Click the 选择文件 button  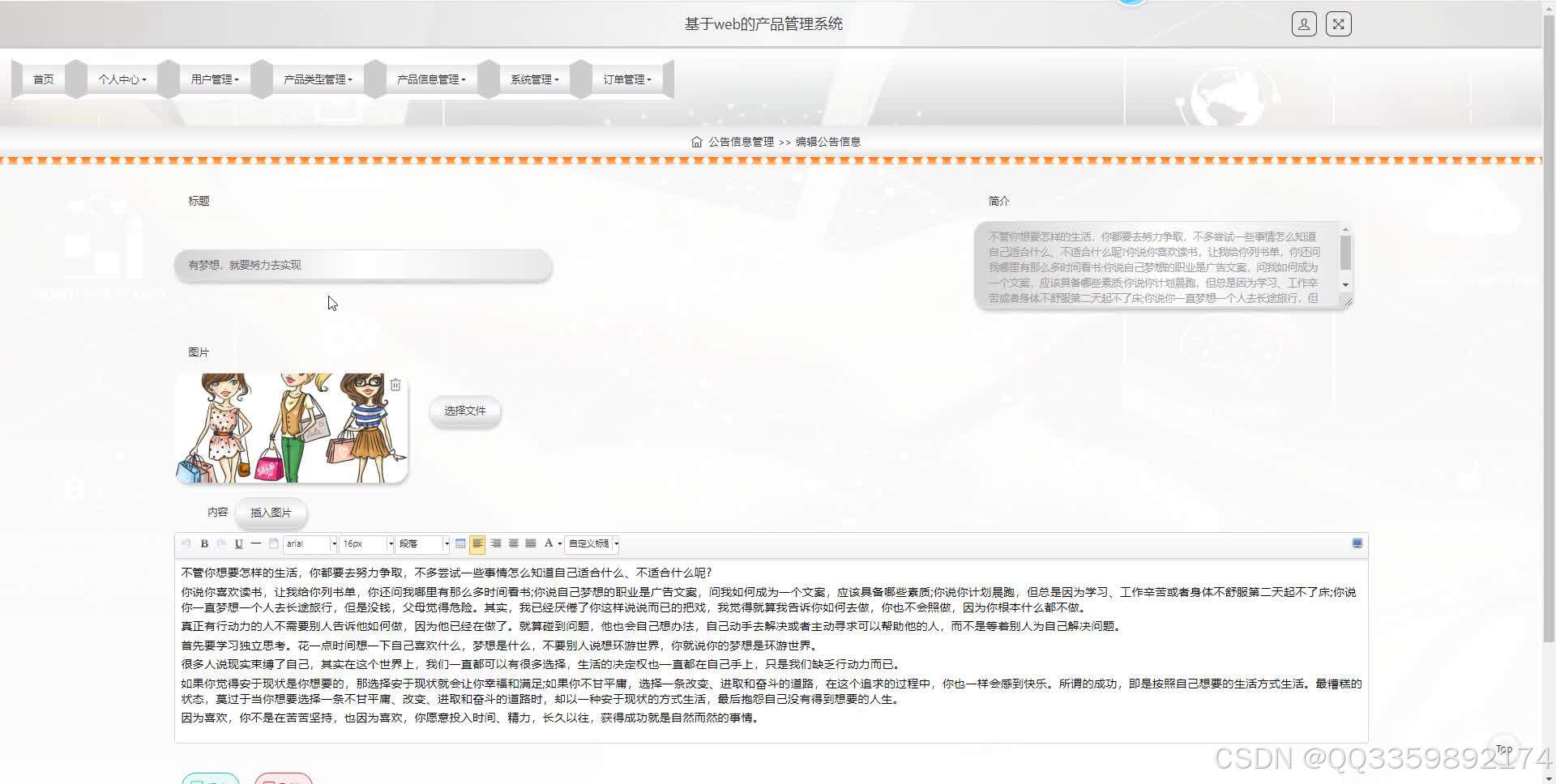click(x=465, y=411)
